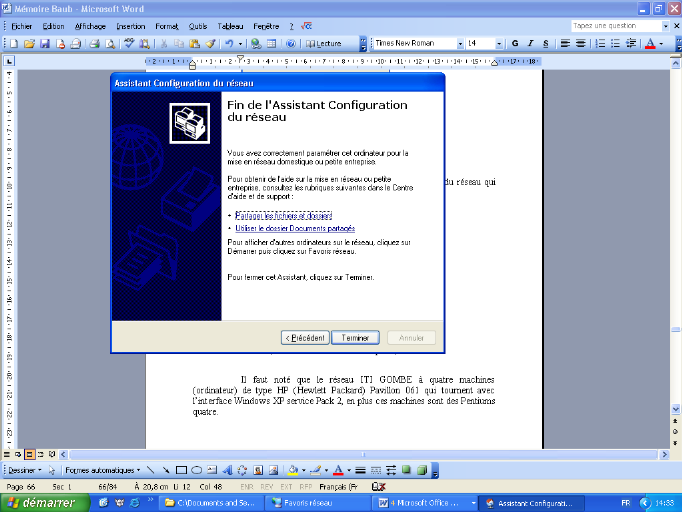Insert diagram or organization chart icon
Image resolution: width=682 pixels, height=512 pixels.
[x=242, y=470]
